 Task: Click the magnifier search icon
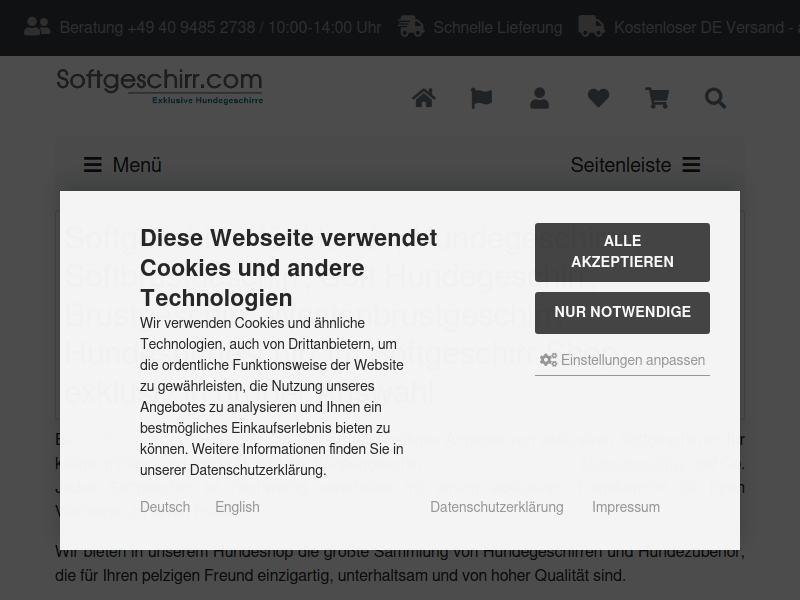tap(715, 98)
